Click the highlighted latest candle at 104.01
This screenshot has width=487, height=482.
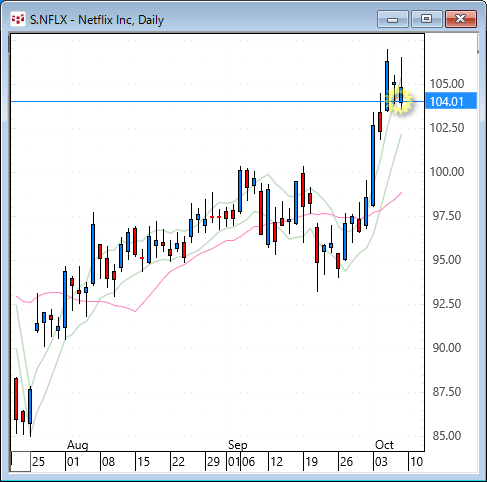point(401,95)
